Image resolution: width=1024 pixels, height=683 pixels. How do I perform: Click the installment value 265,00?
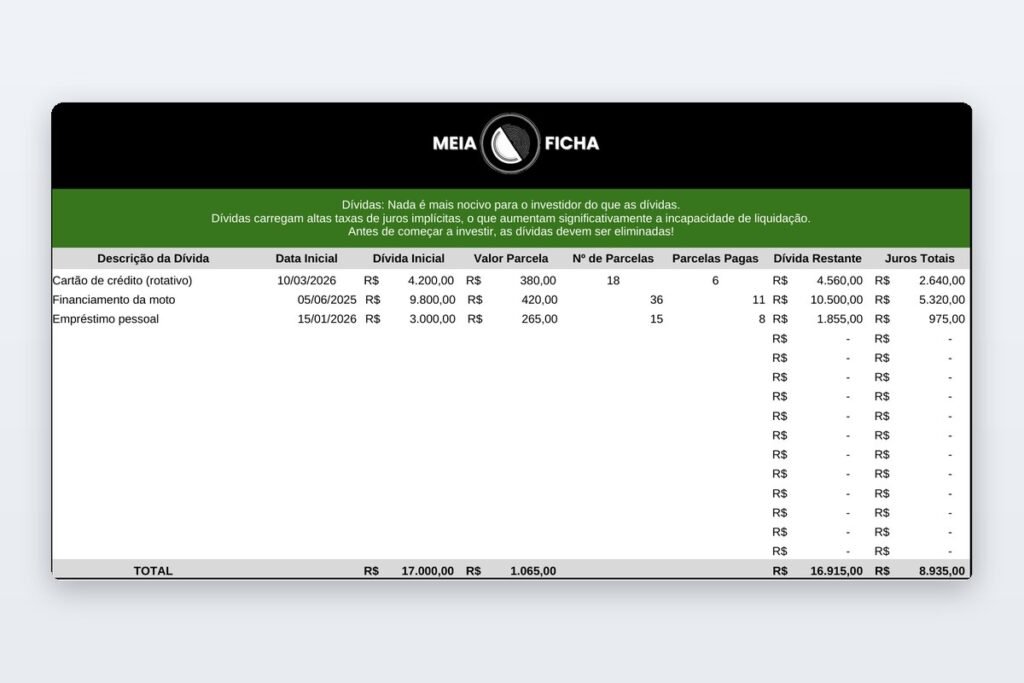539,319
